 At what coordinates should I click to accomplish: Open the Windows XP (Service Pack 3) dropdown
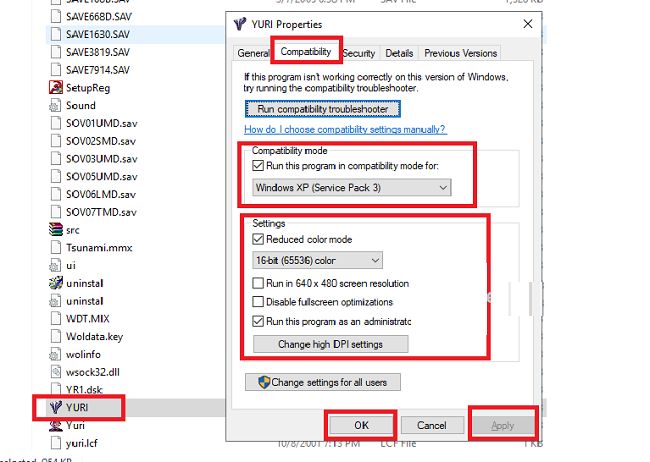point(351,187)
